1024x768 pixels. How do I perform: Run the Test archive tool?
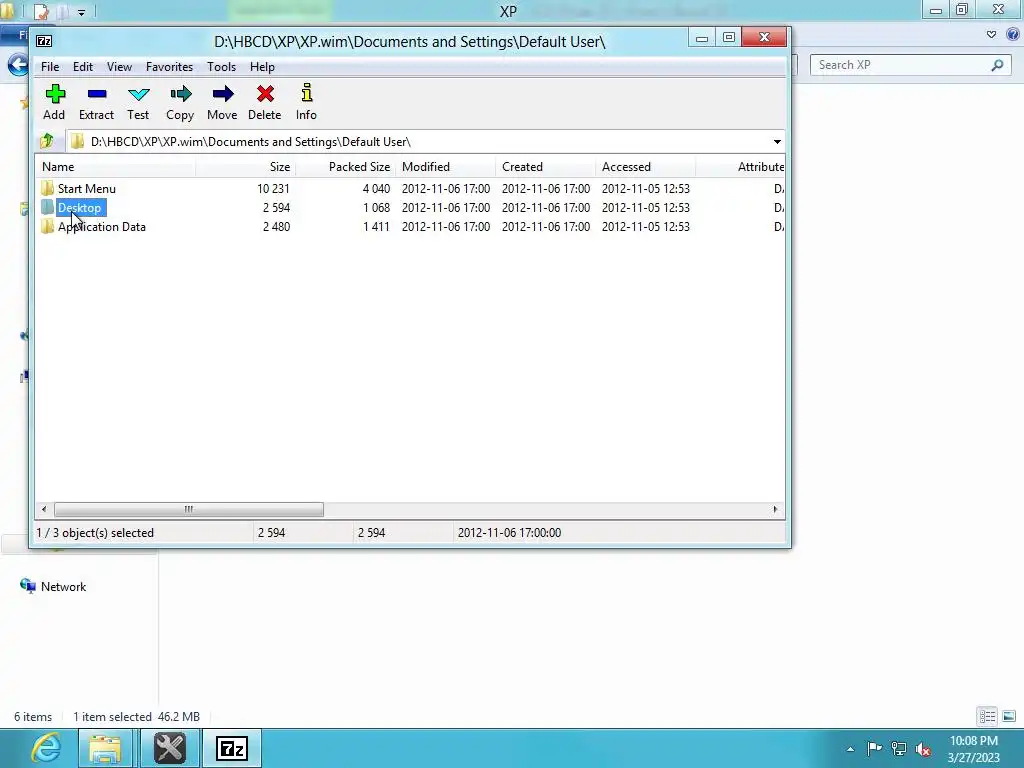point(138,94)
